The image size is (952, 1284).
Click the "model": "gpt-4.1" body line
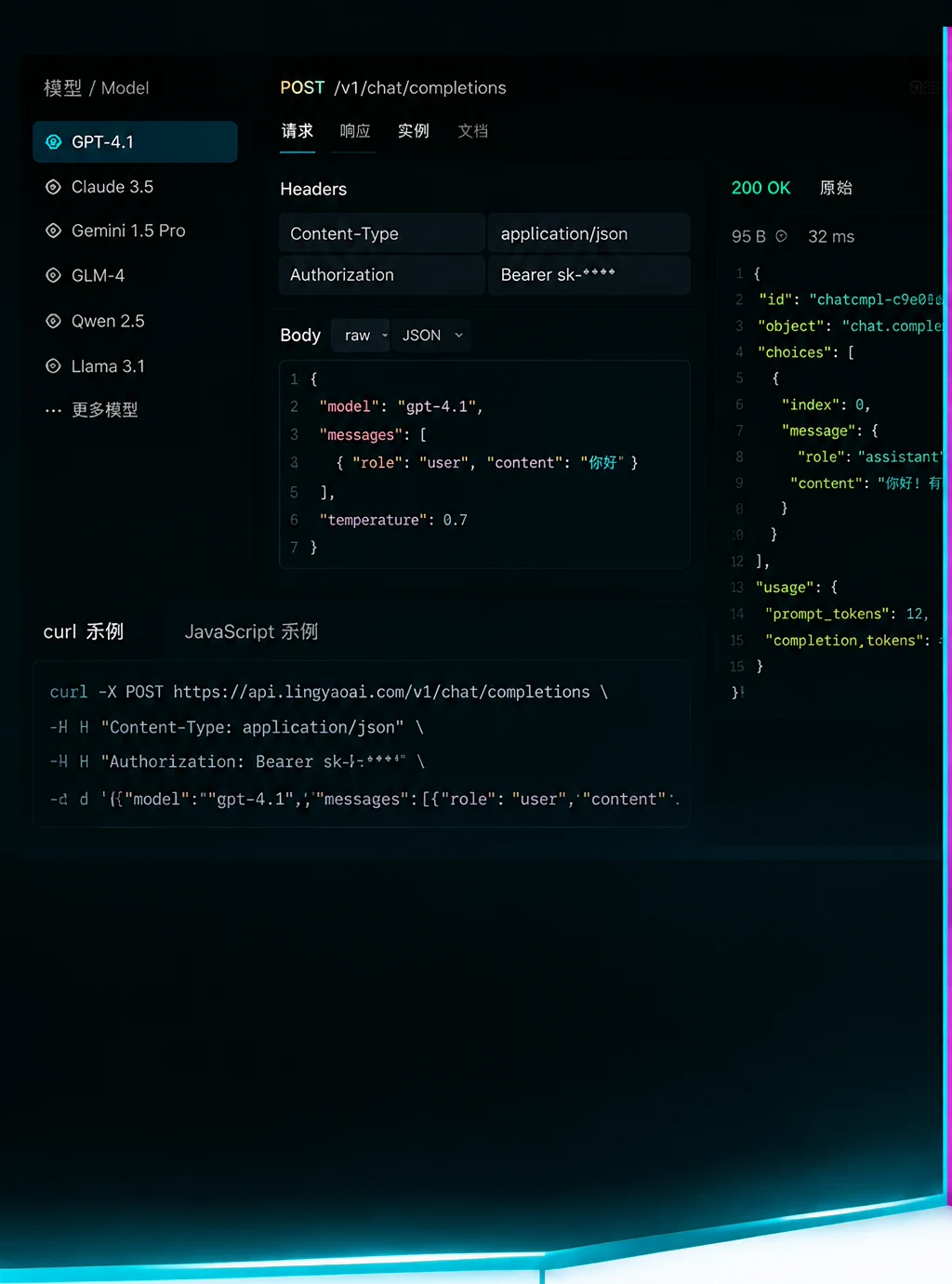[x=401, y=406]
